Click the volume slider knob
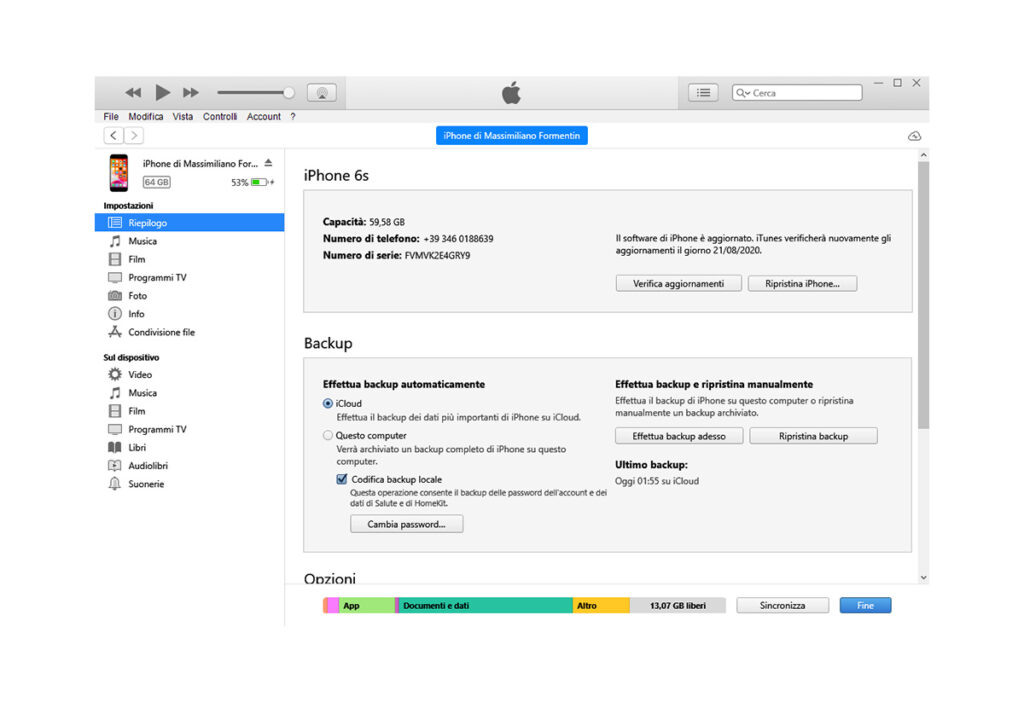Image resolution: width=1024 pixels, height=702 pixels. (289, 93)
